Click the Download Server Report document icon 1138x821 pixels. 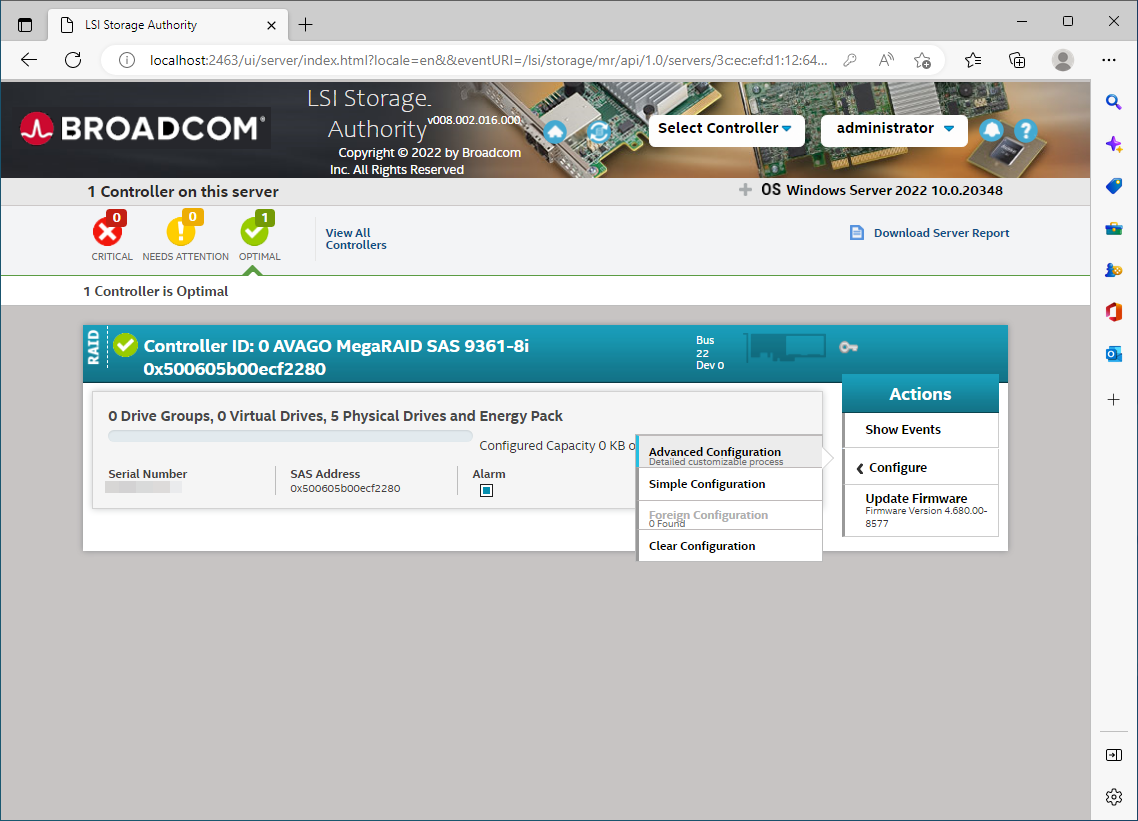pos(856,233)
